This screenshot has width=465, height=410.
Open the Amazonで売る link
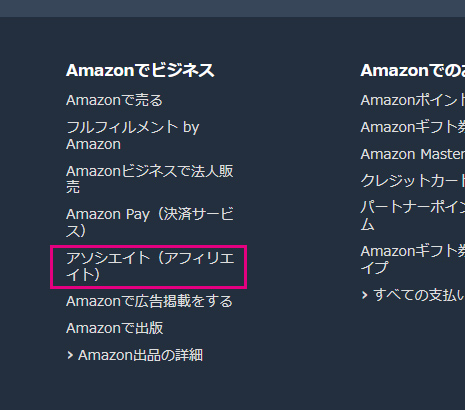tap(114, 100)
